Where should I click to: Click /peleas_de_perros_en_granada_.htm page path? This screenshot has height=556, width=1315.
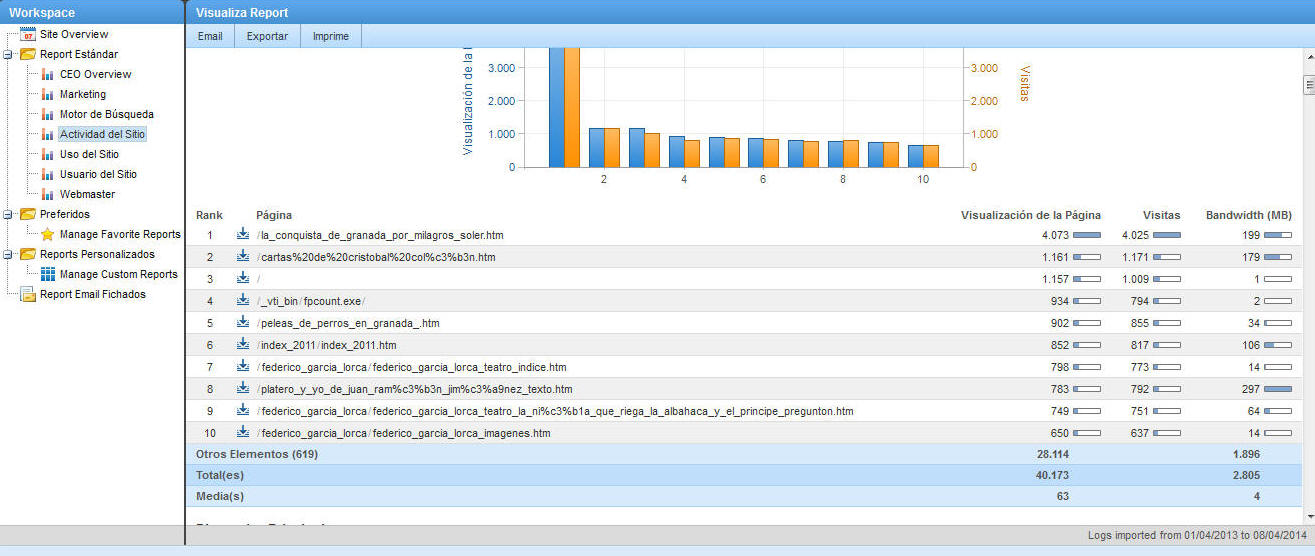(348, 323)
